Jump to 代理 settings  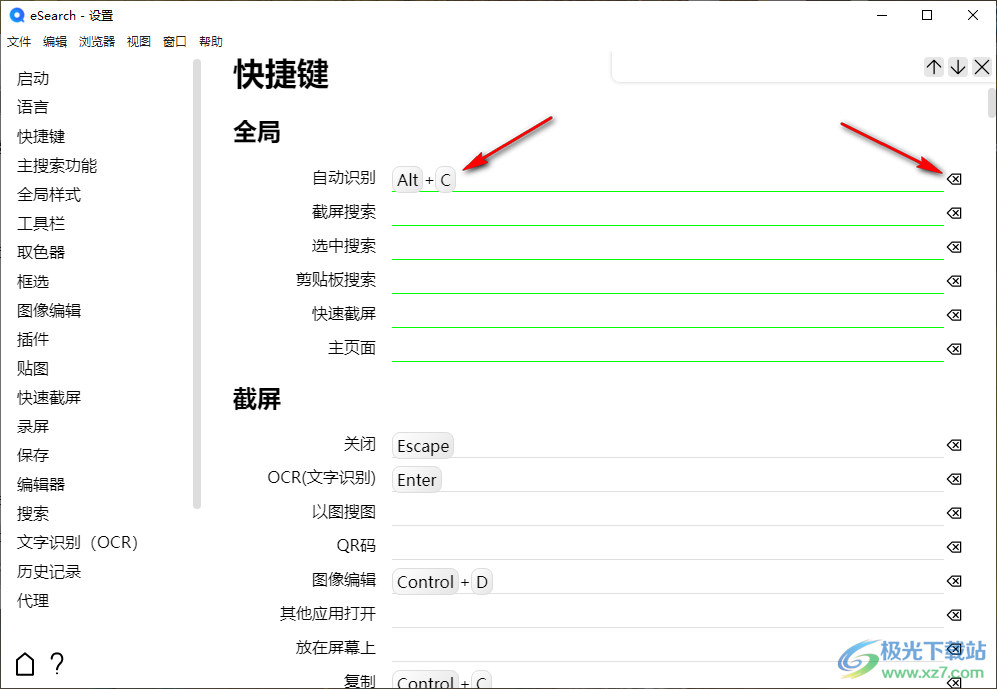[33, 601]
